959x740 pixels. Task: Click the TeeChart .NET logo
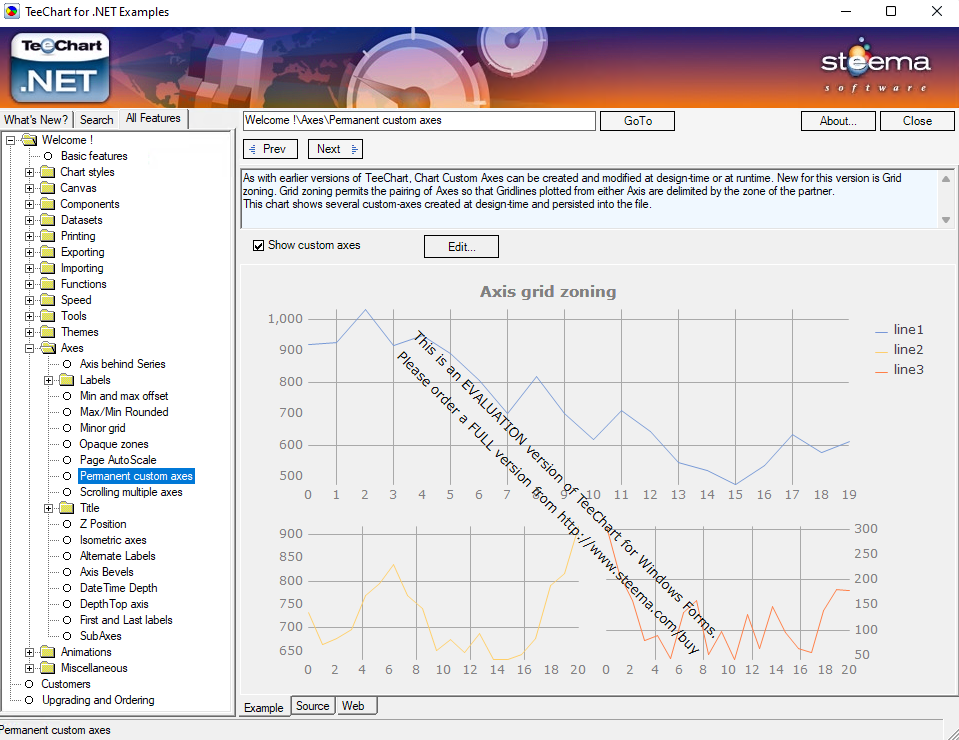[x=61, y=67]
